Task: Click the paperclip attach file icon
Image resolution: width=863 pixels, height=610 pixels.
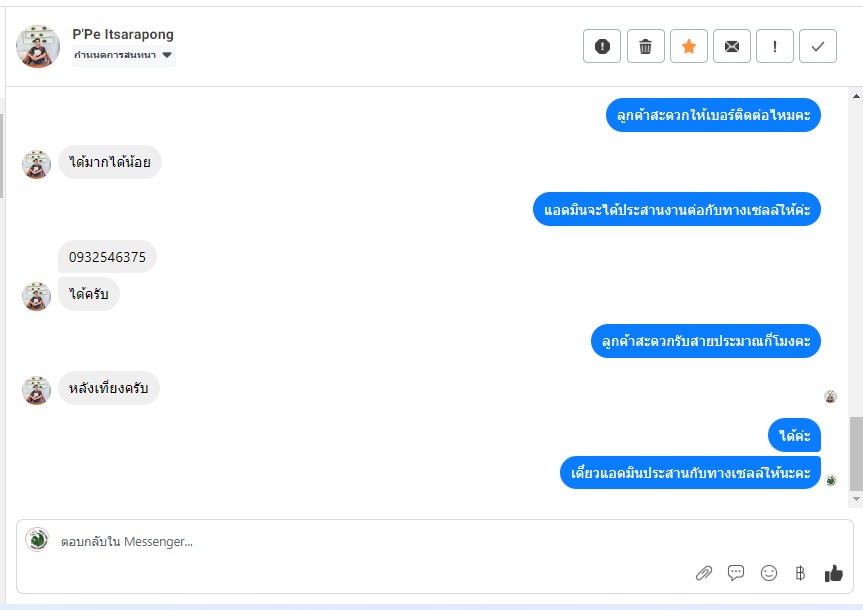Action: pos(704,573)
